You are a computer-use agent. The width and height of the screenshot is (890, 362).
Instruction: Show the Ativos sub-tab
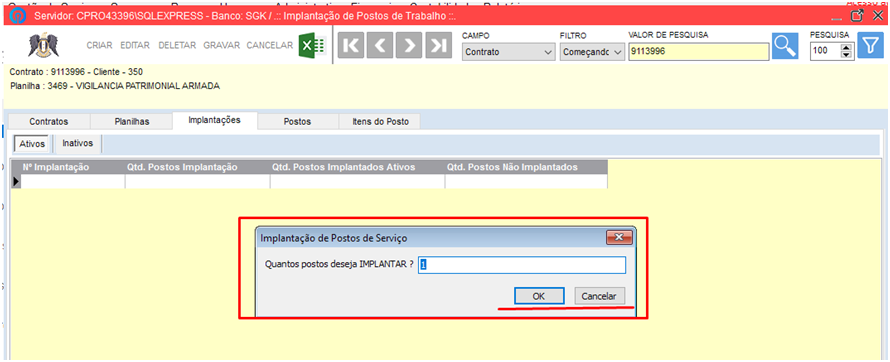(32, 144)
